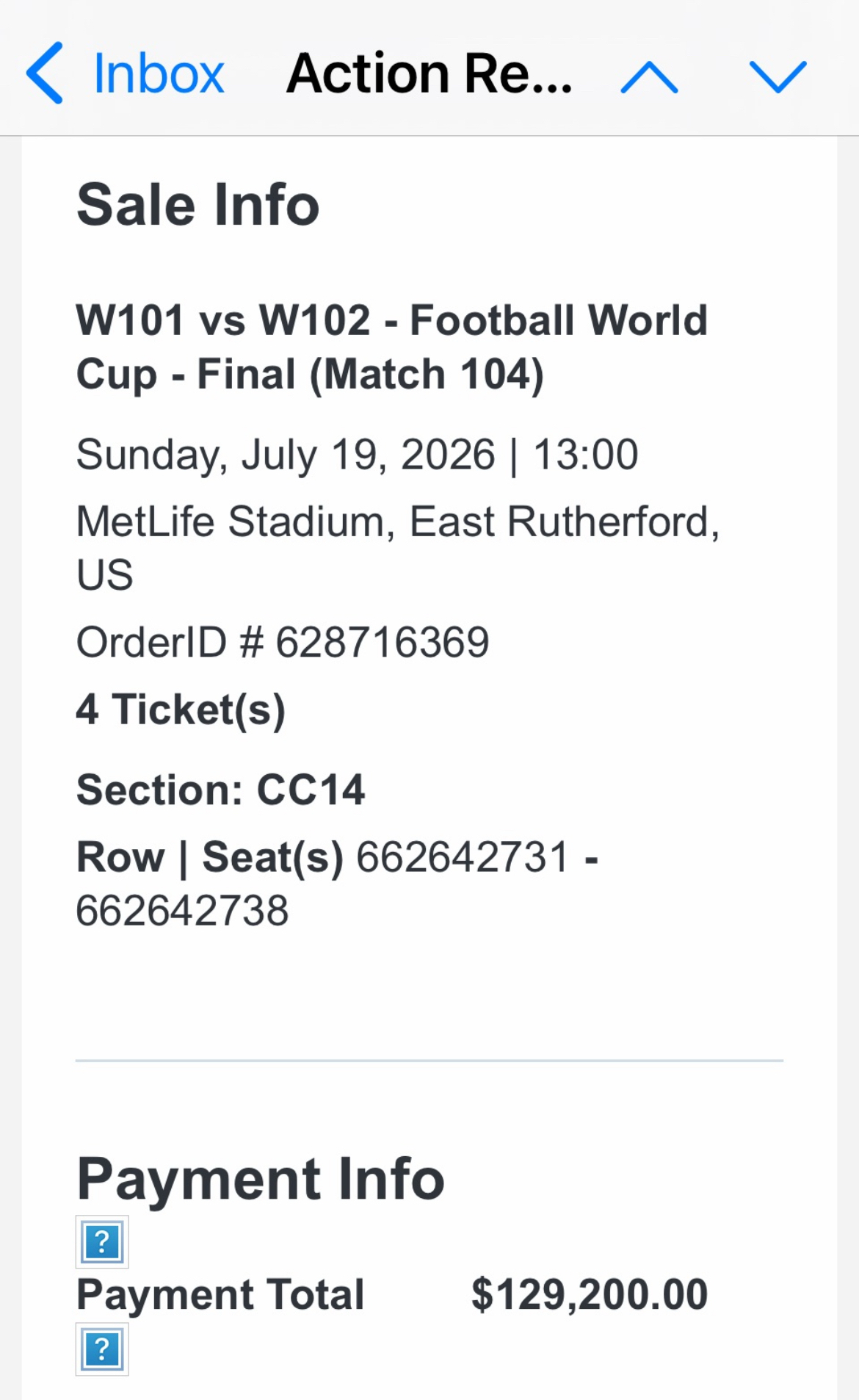Tap the truncated "Action Re..." email subject

429,74
